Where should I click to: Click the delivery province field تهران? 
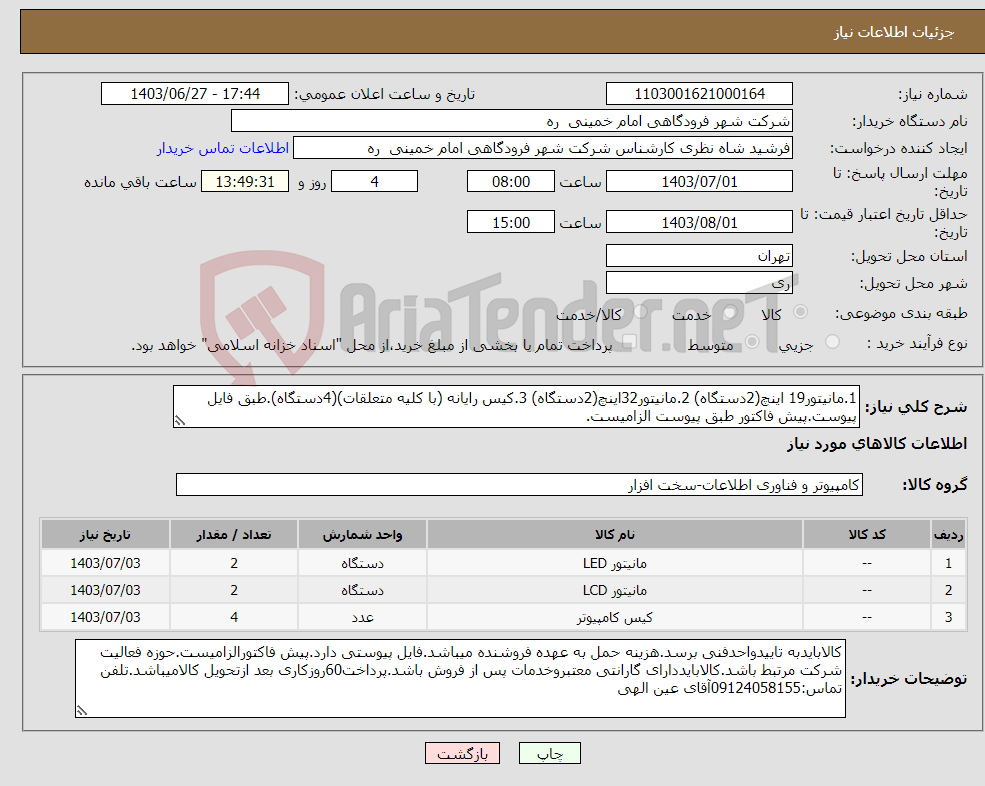(x=699, y=256)
